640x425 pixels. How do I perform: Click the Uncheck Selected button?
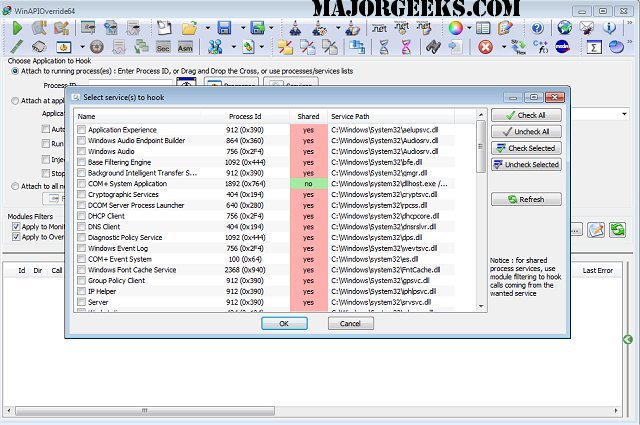click(526, 164)
